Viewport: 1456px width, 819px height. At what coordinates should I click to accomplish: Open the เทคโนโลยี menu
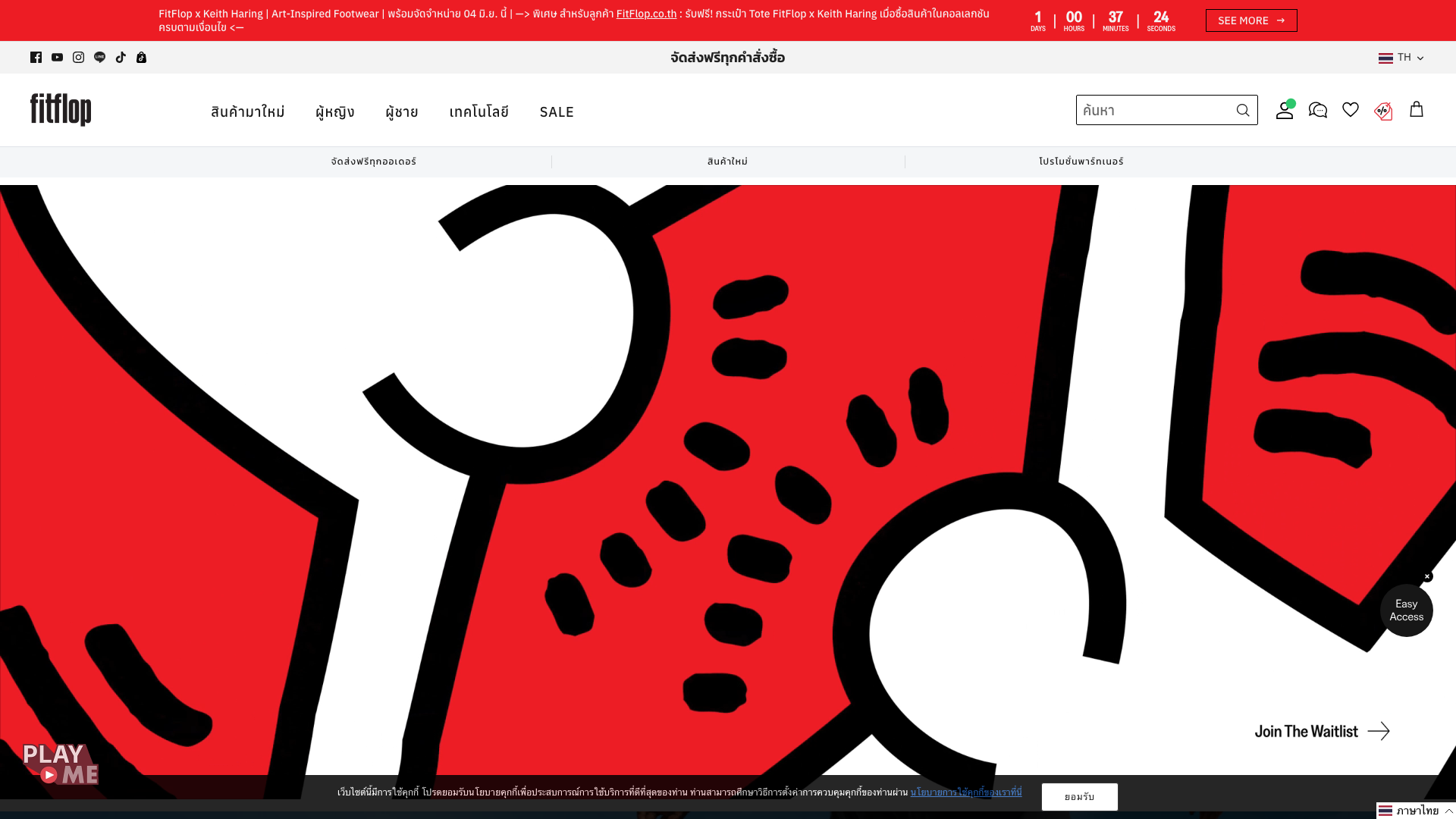pyautogui.click(x=479, y=111)
